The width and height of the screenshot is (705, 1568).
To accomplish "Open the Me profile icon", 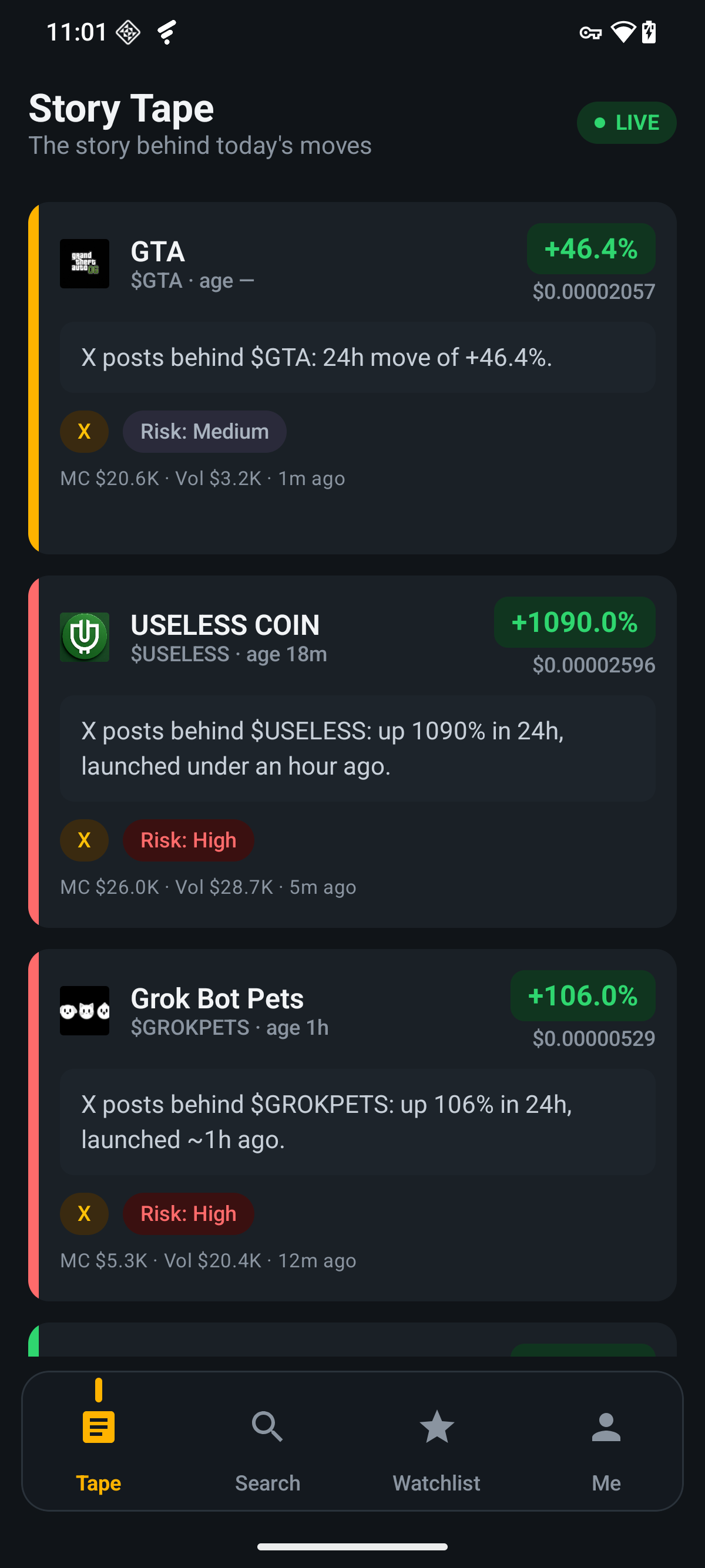I will coord(606,1426).
